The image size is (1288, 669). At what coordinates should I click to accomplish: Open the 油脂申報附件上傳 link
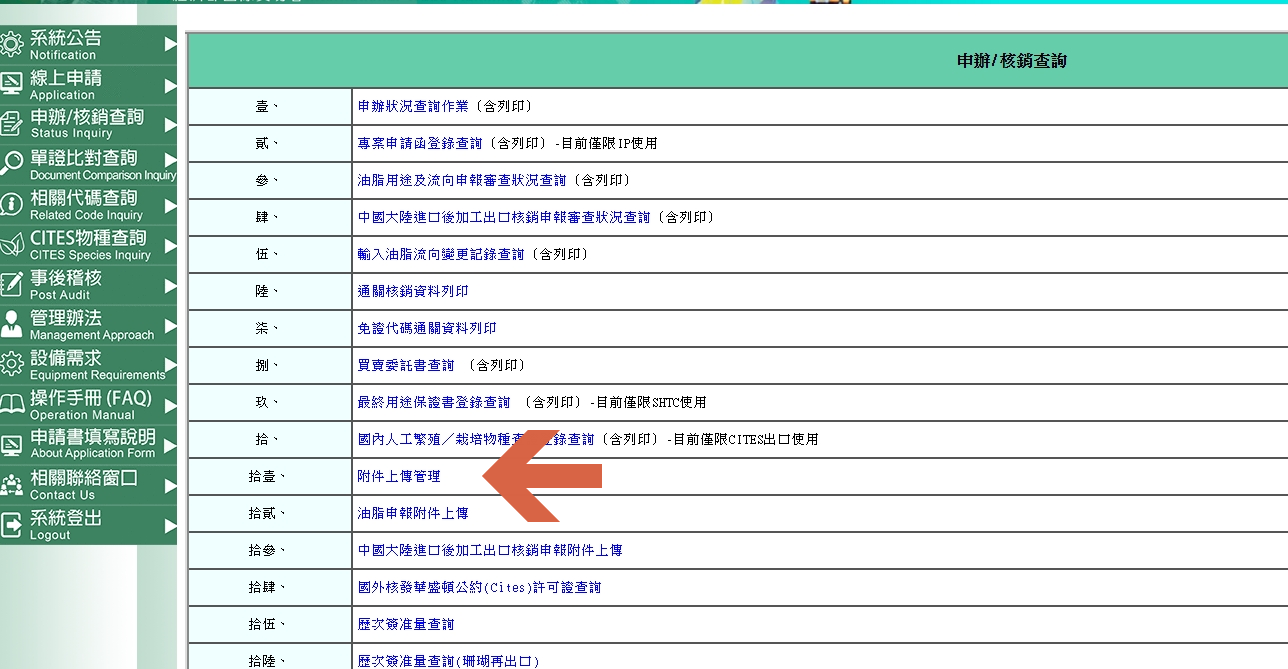pos(413,513)
